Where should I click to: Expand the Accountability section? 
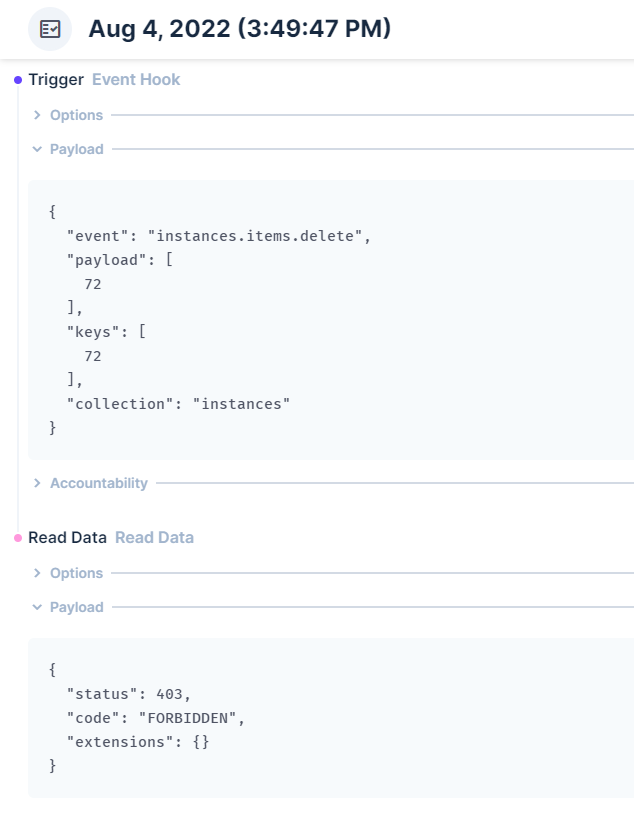pos(98,483)
